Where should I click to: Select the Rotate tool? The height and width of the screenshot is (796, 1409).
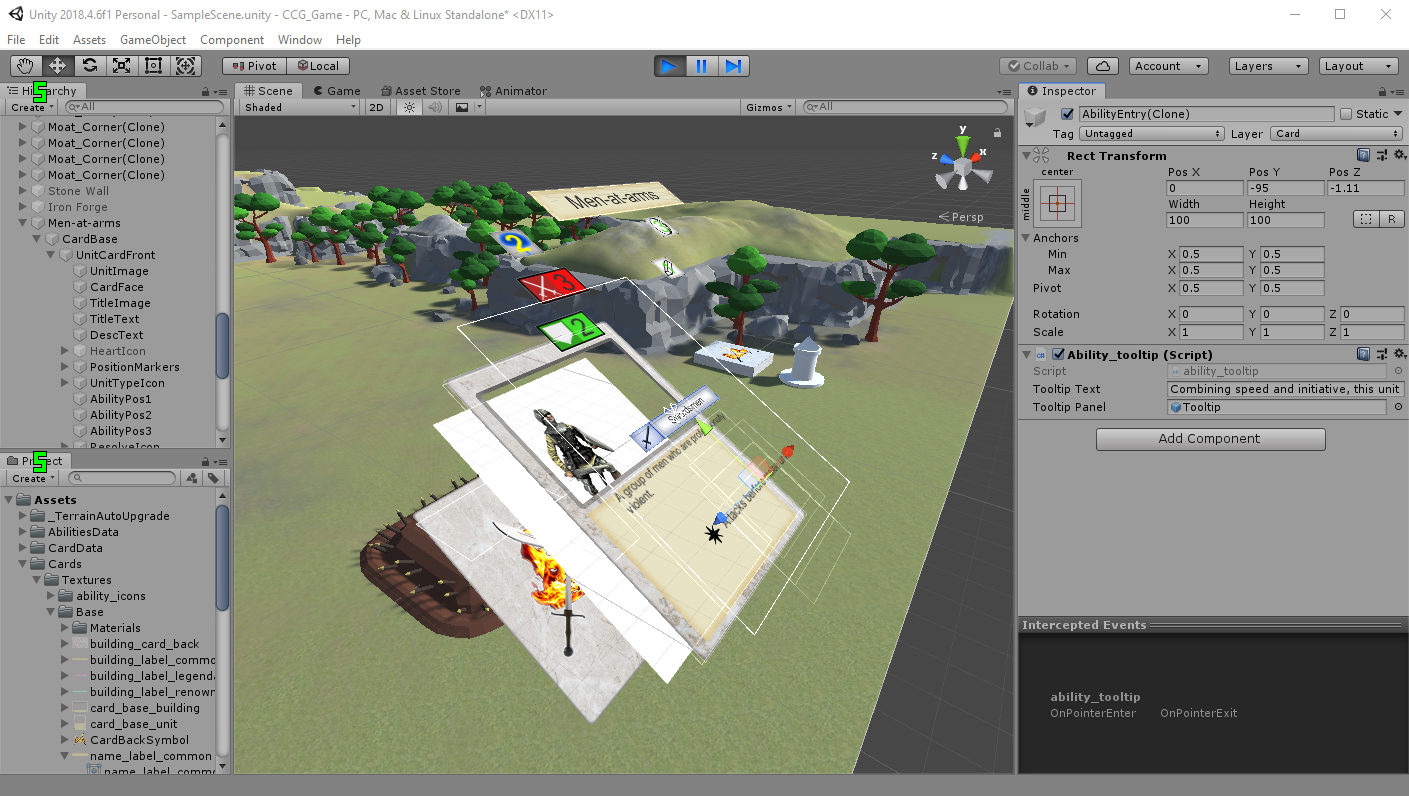[x=89, y=66]
